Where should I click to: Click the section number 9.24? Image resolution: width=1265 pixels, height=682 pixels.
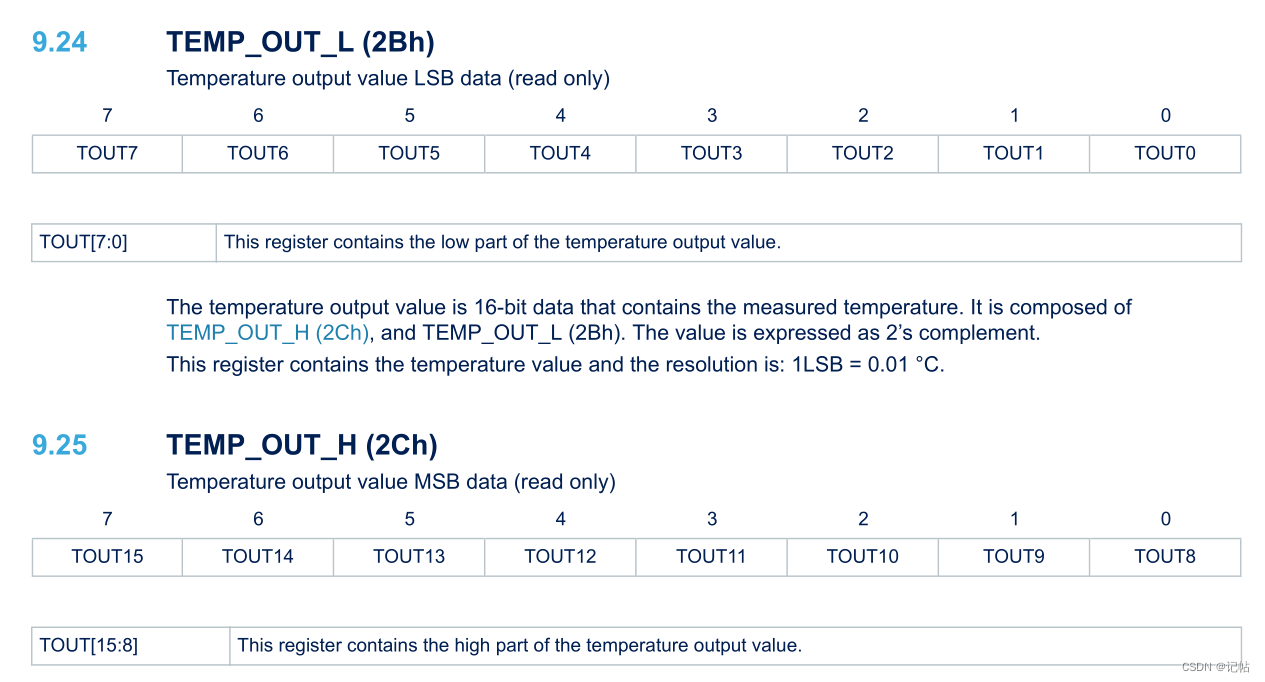pyautogui.click(x=60, y=43)
